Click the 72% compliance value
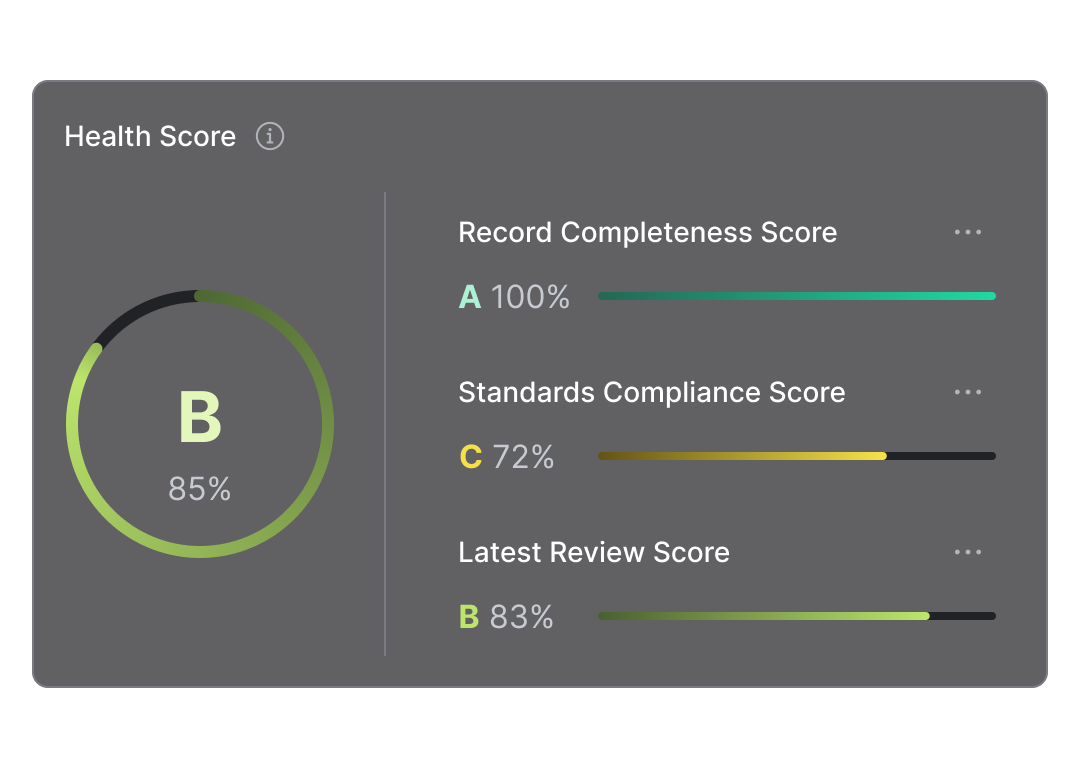 coord(523,457)
